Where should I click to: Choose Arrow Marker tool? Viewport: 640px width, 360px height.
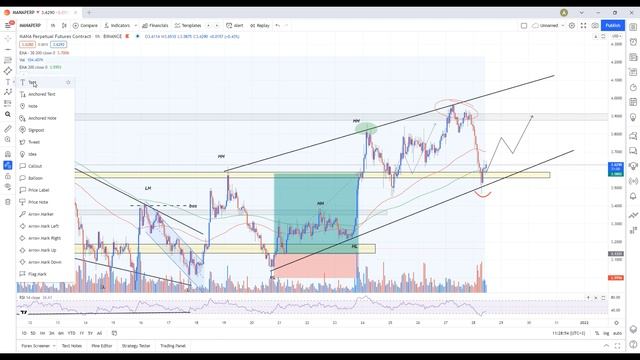45,214
